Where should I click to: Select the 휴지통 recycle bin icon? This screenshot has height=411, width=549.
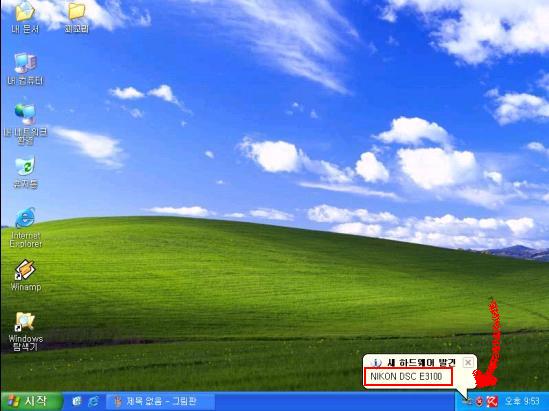pos(25,173)
